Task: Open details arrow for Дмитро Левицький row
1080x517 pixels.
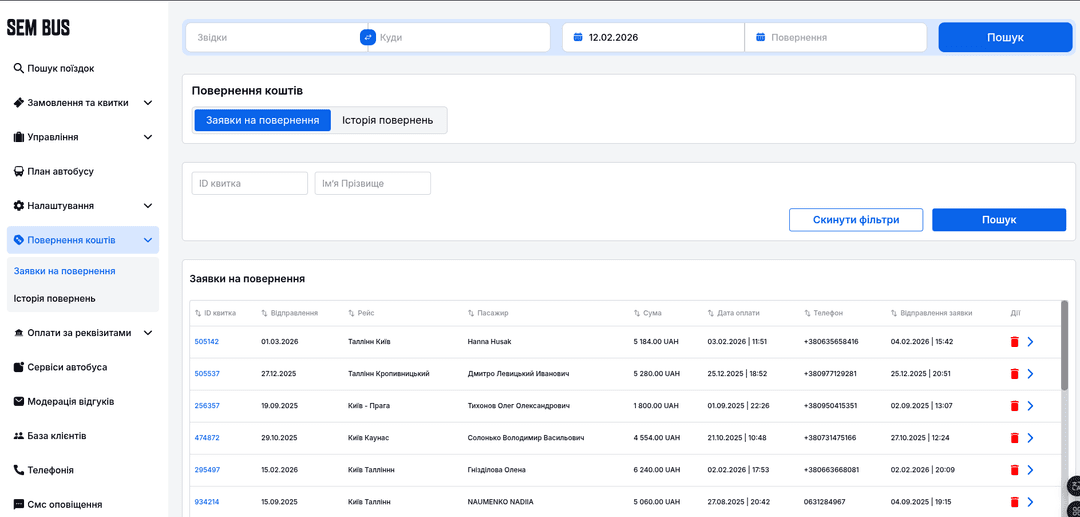Action: [1030, 374]
